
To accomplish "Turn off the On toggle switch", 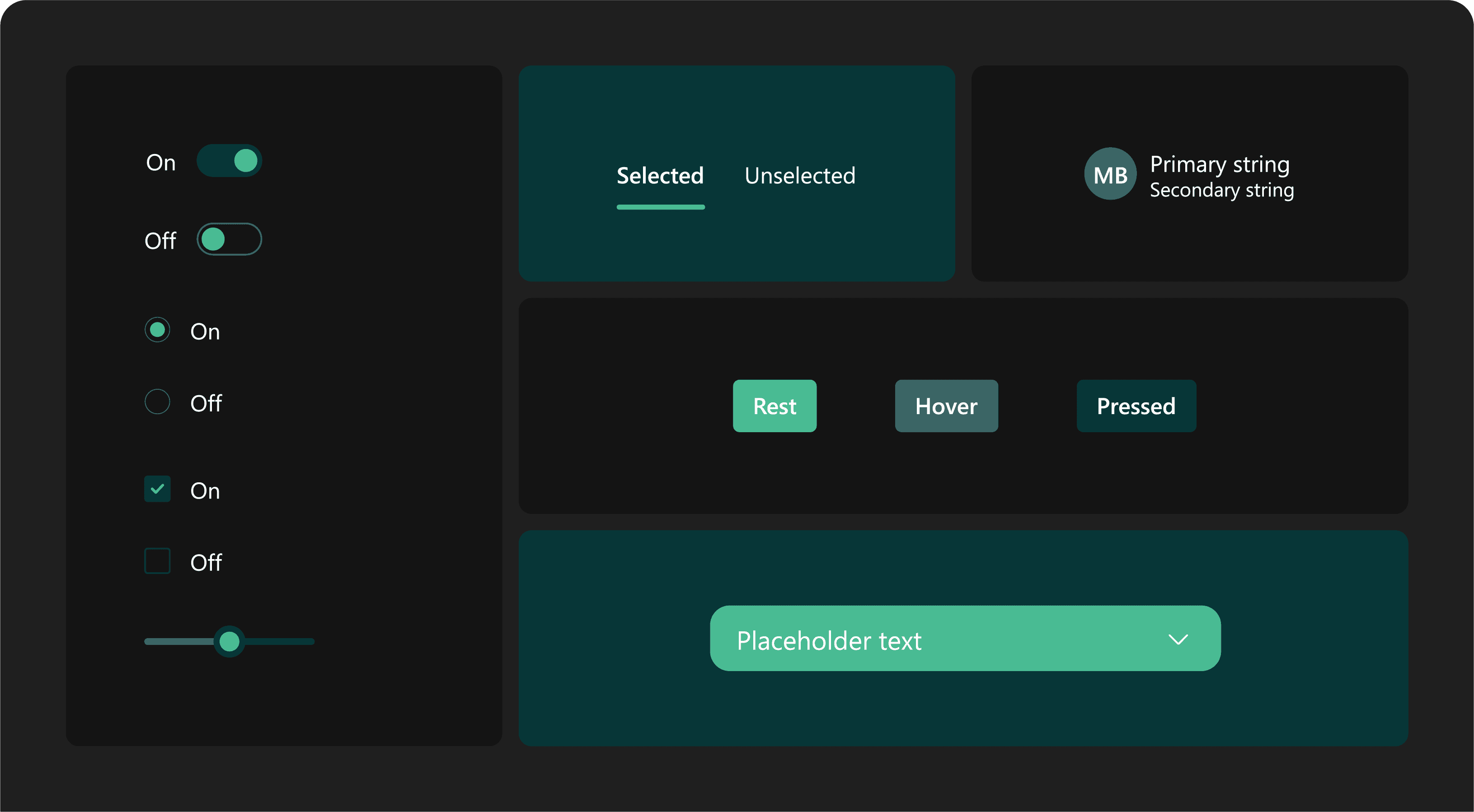I will pos(229,161).
